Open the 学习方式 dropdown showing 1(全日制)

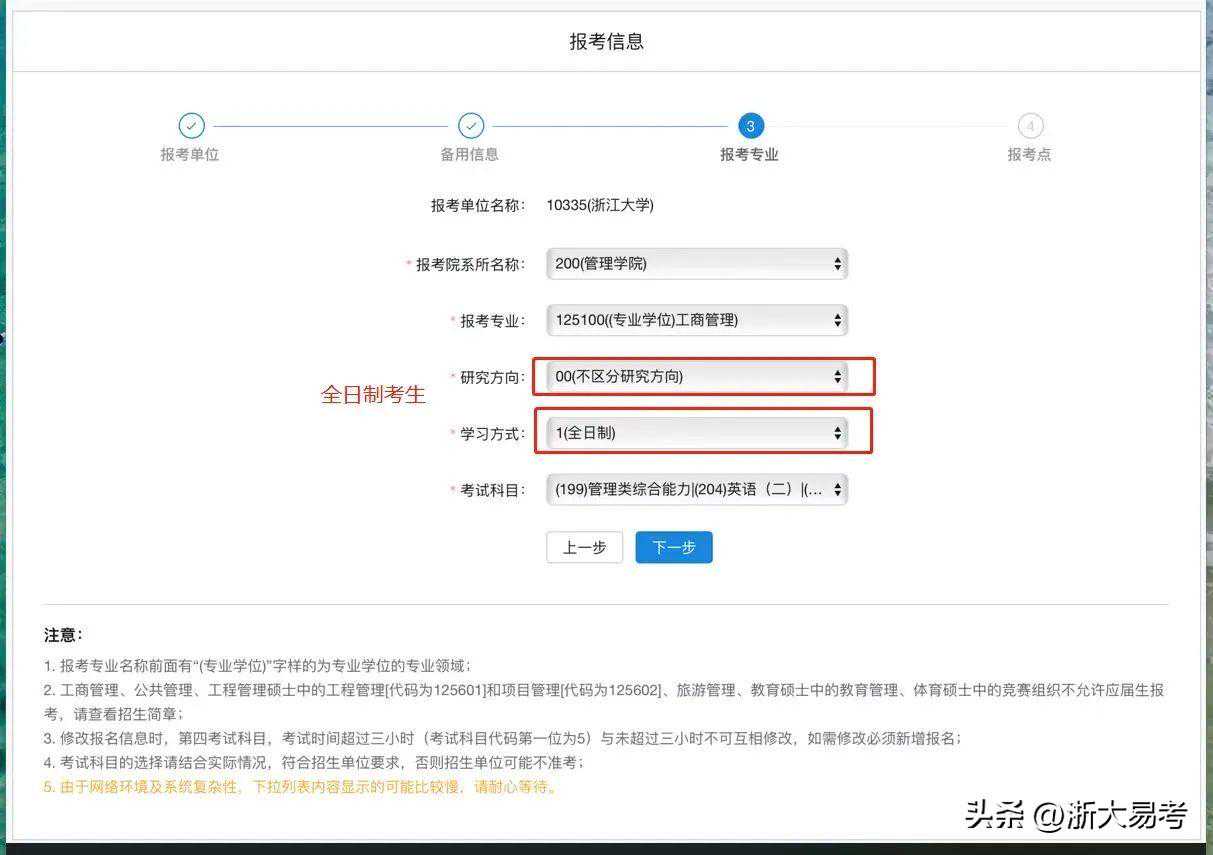pyautogui.click(x=697, y=433)
